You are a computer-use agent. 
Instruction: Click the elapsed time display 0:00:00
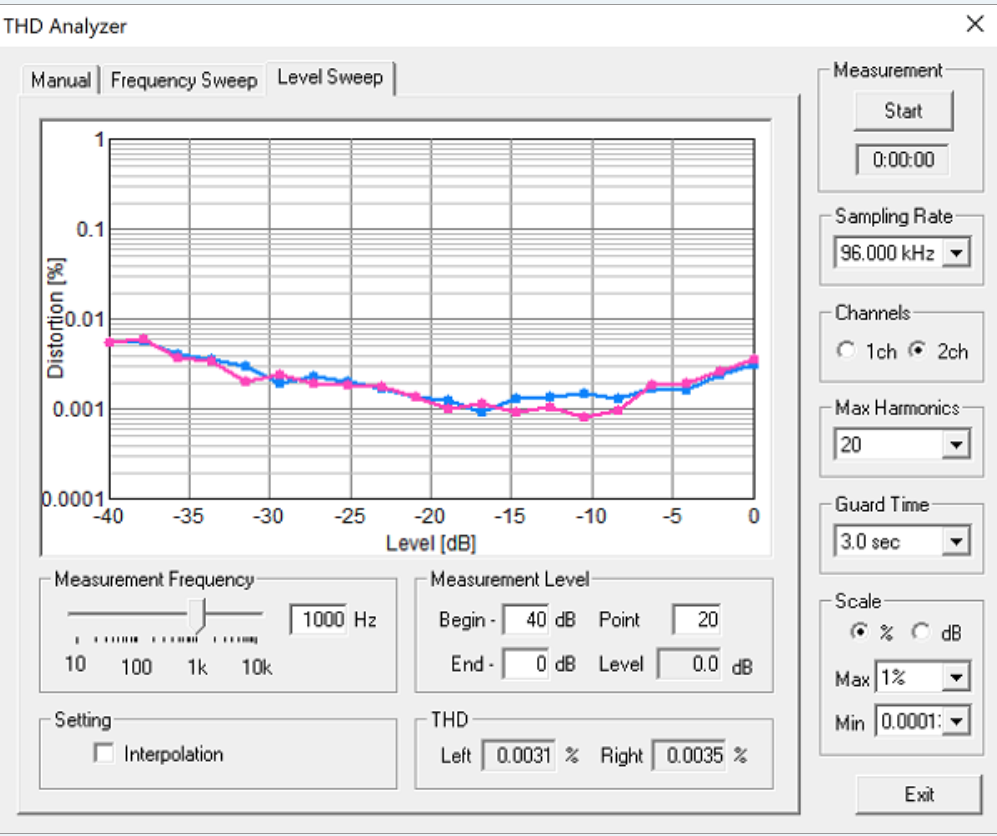pos(903,159)
